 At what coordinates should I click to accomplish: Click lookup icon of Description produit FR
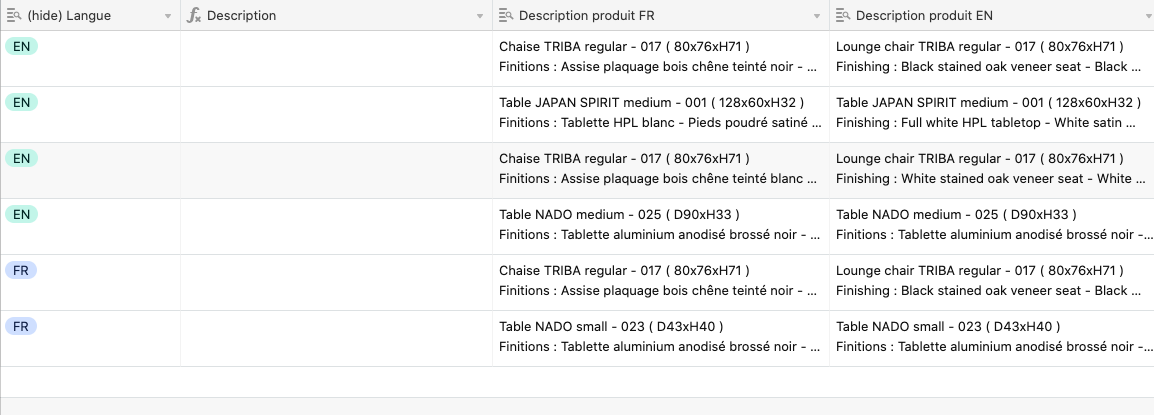(507, 16)
